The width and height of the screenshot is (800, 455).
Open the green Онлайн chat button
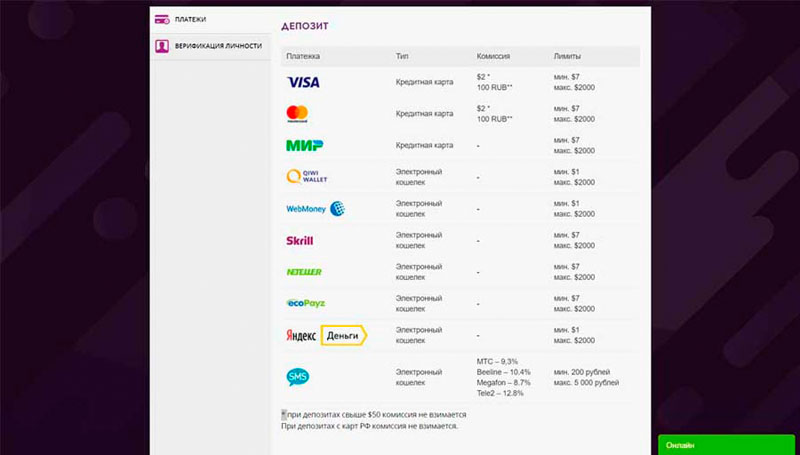(728, 444)
